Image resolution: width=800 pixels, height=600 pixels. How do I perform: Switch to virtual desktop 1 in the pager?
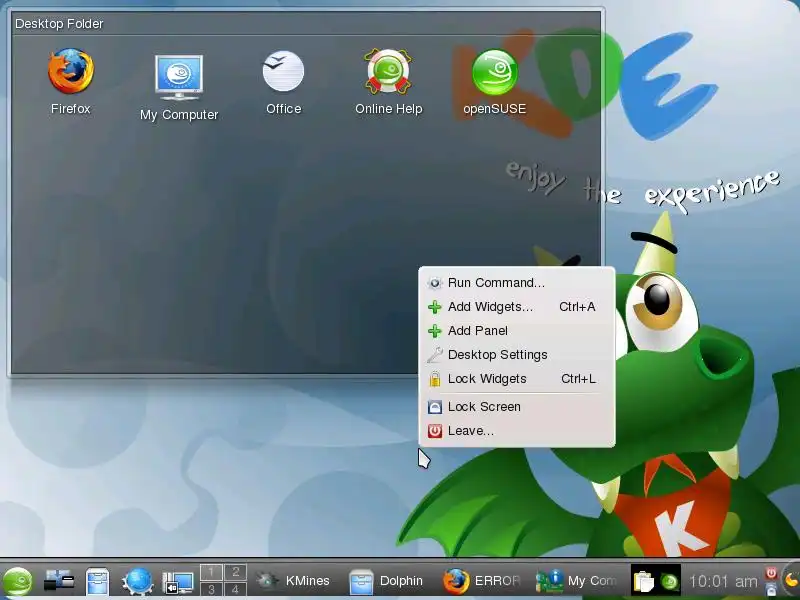[211, 572]
